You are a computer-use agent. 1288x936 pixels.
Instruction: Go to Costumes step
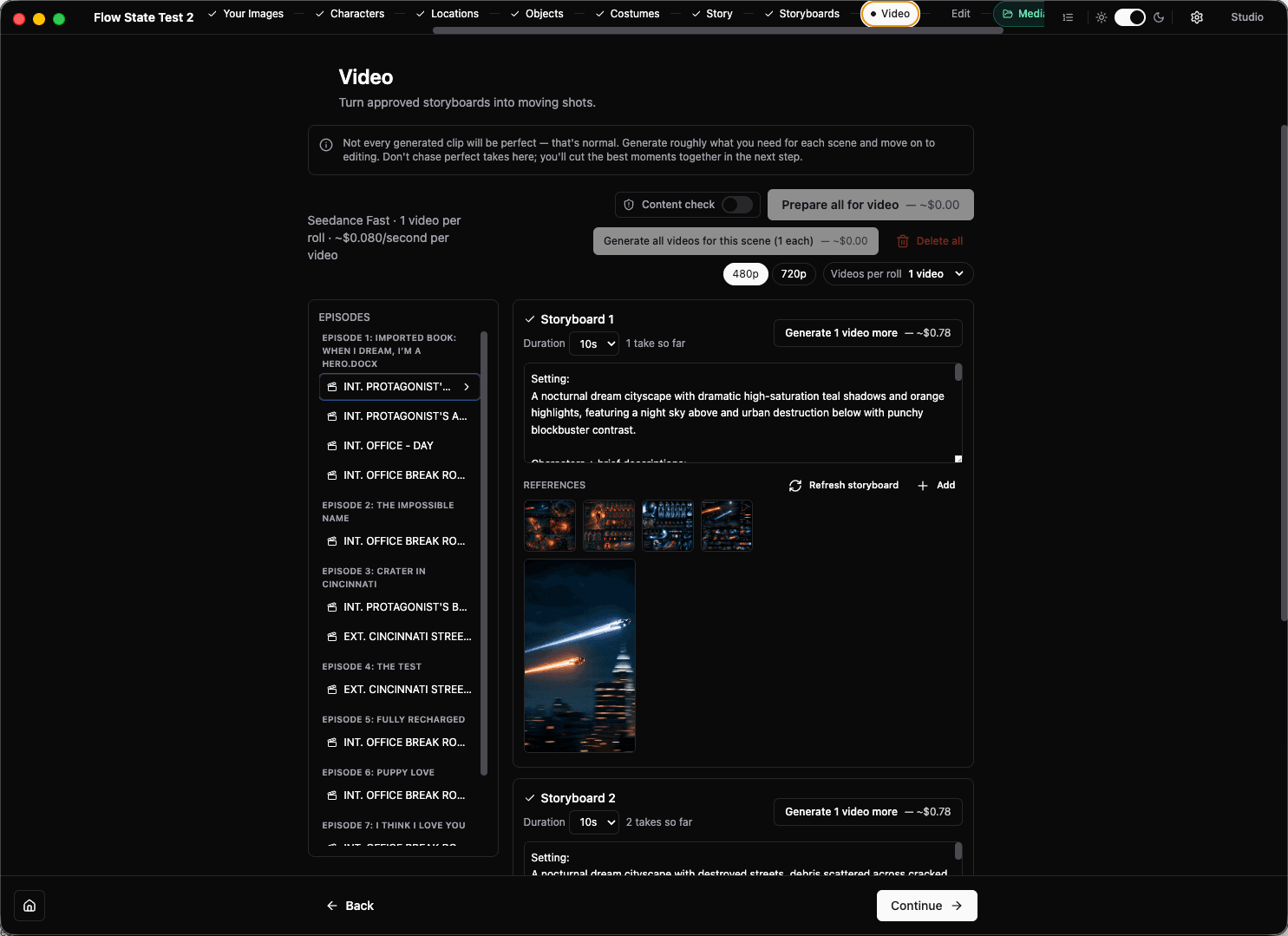627,14
